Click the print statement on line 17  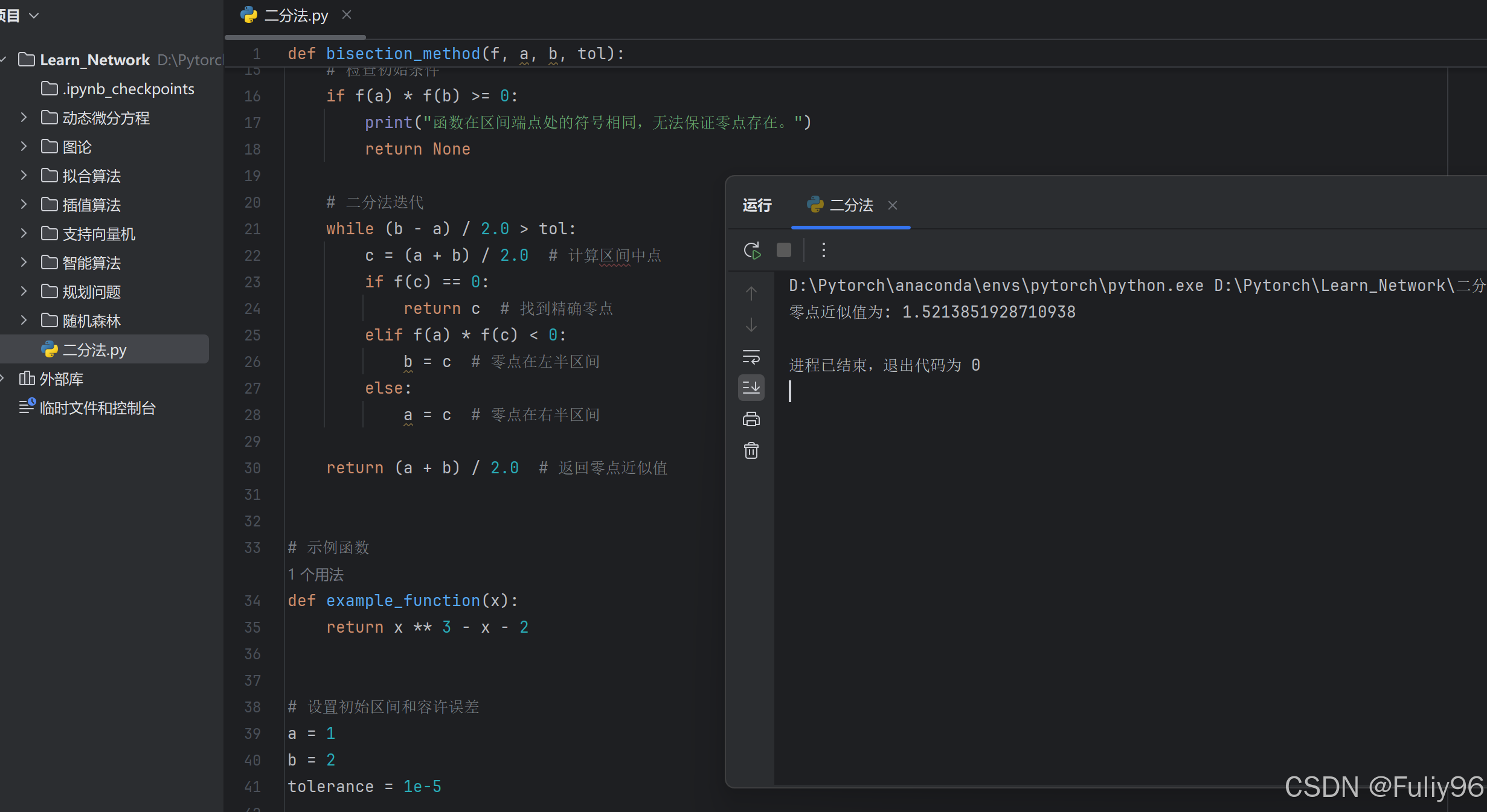point(588,123)
